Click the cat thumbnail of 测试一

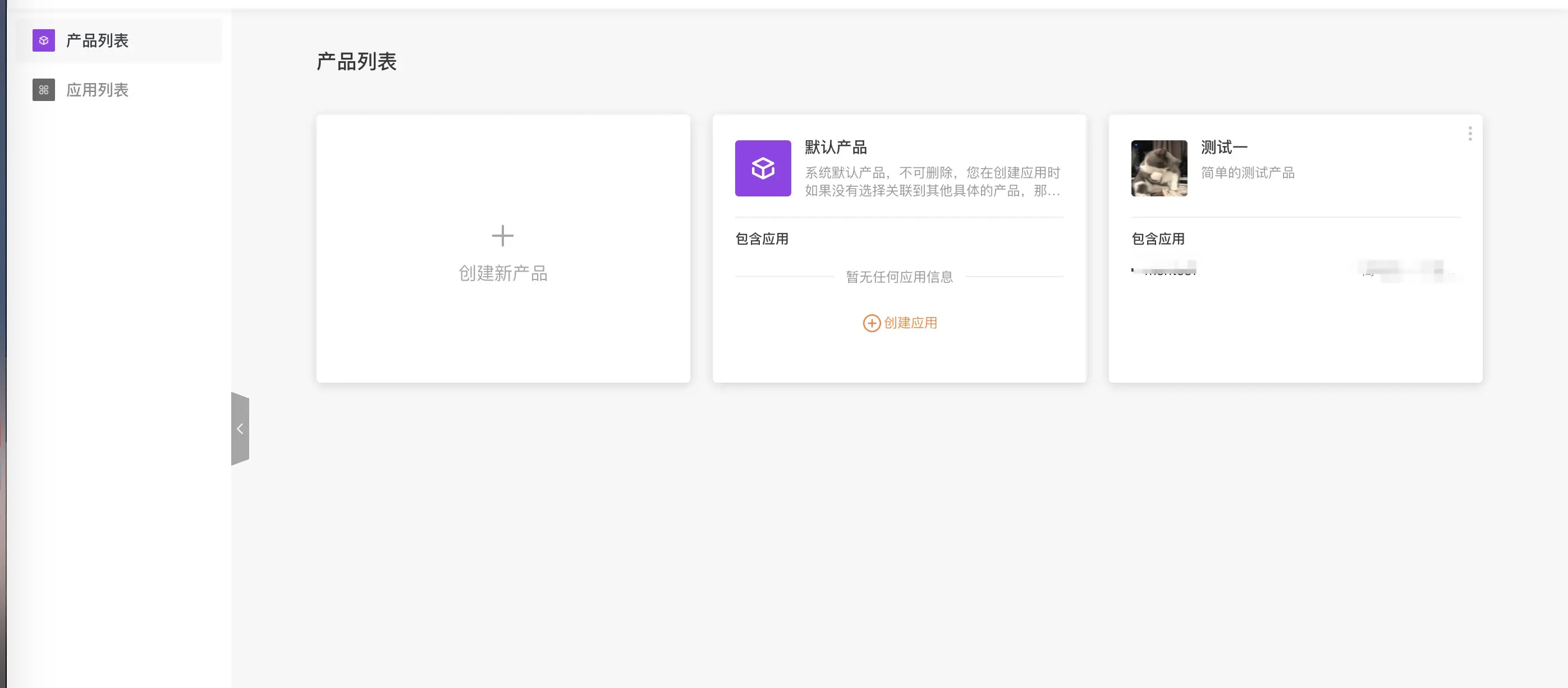click(x=1158, y=168)
